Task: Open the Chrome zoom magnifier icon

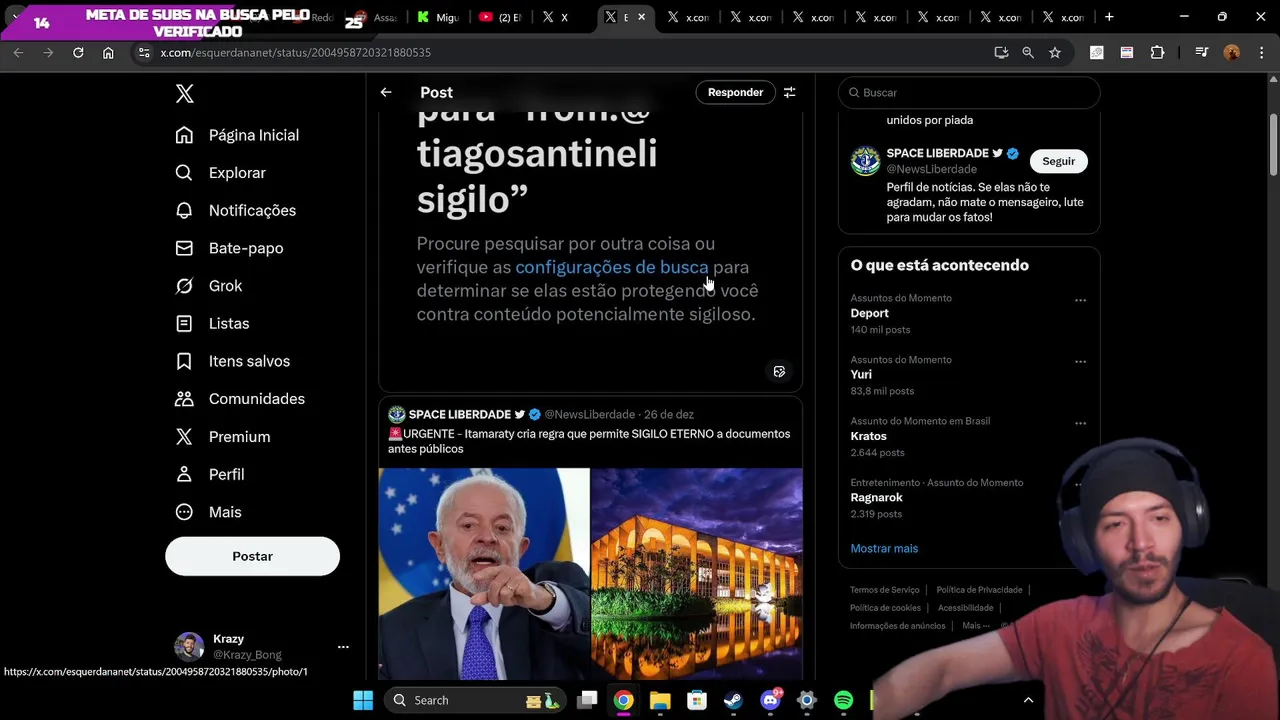Action: (x=1028, y=52)
